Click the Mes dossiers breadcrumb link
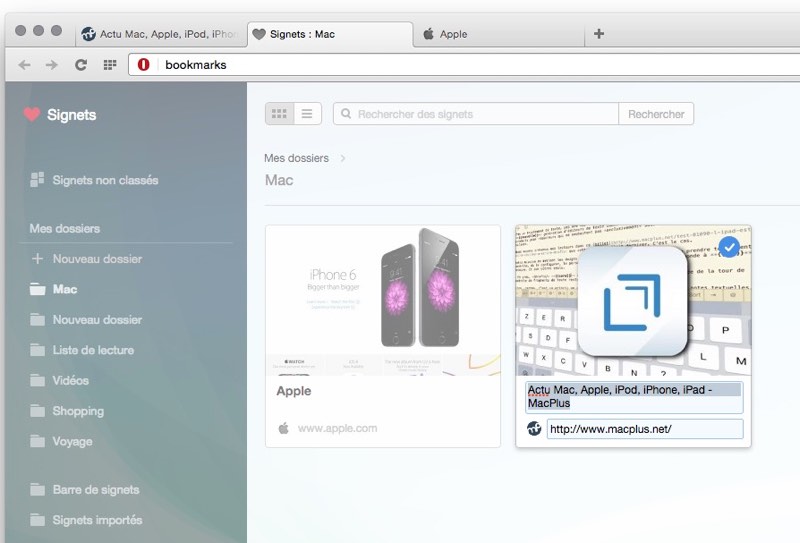Screen dimensions: 800x543 296,158
